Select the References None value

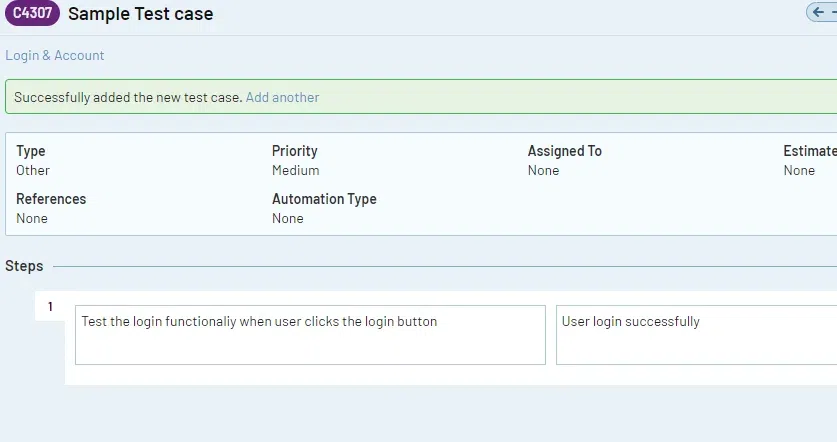click(32, 218)
